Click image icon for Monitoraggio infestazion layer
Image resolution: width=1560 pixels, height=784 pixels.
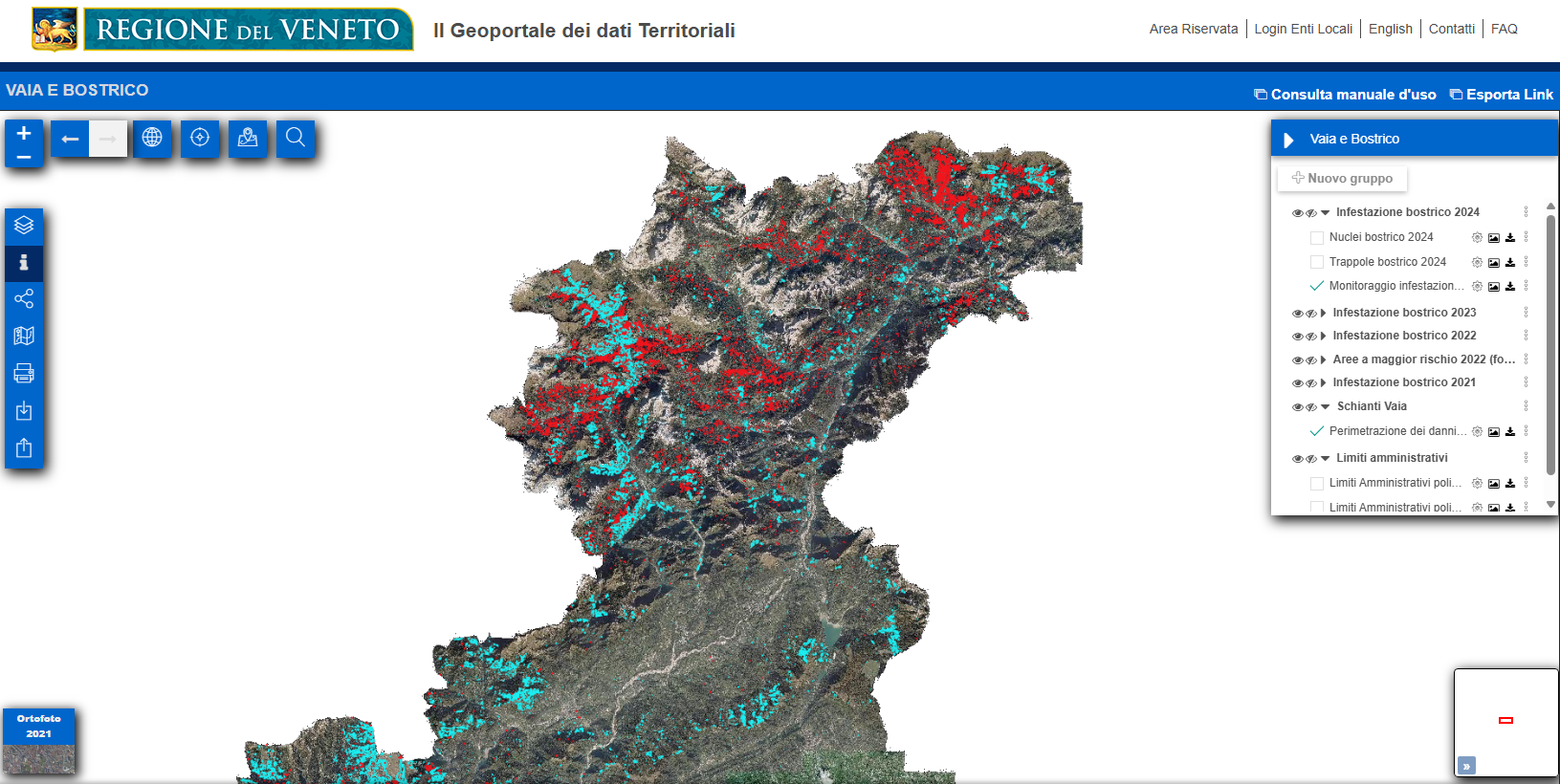(x=1494, y=286)
